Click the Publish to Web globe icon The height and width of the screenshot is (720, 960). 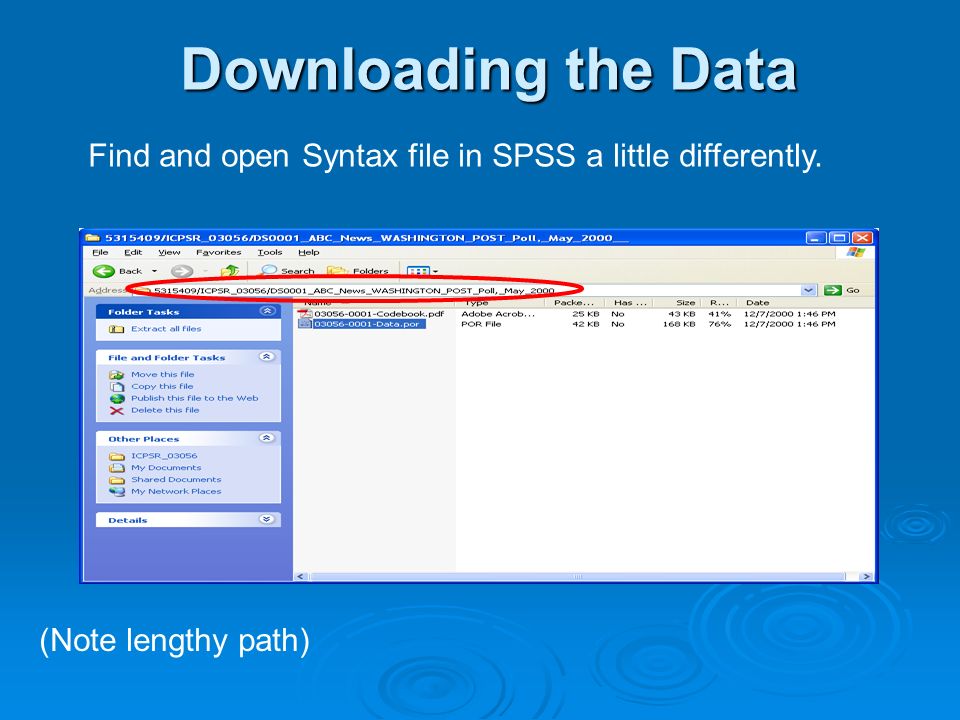pos(116,399)
